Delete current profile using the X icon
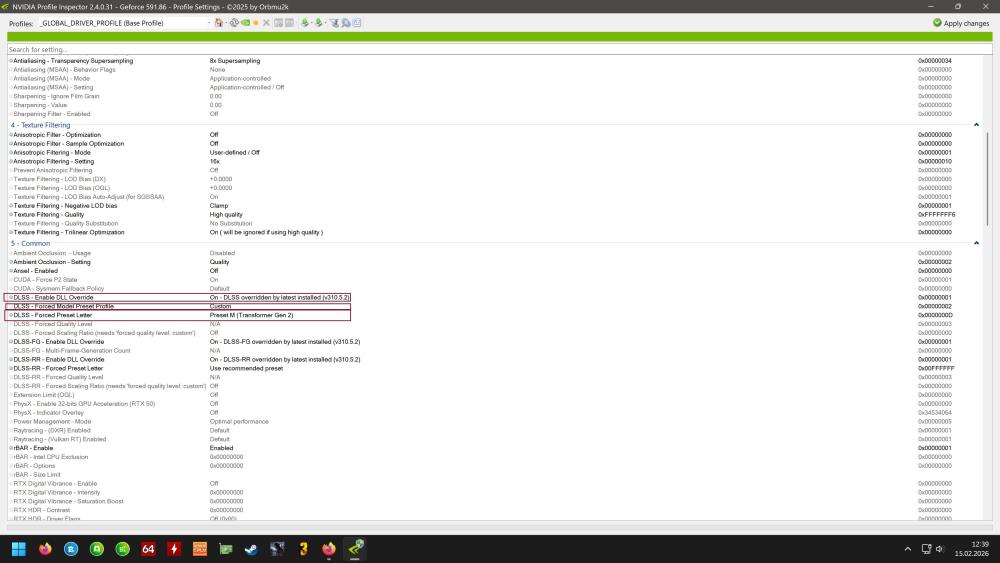1000x563 pixels. pos(266,22)
